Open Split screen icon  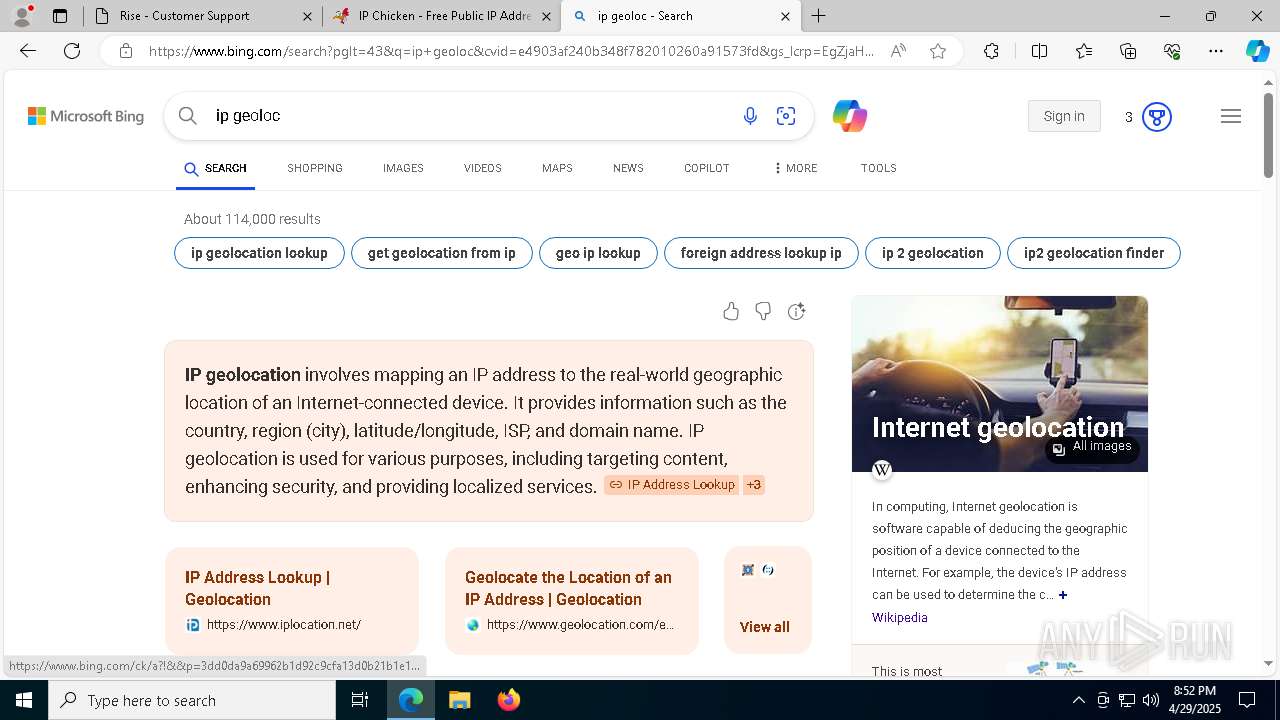pyautogui.click(x=1039, y=51)
